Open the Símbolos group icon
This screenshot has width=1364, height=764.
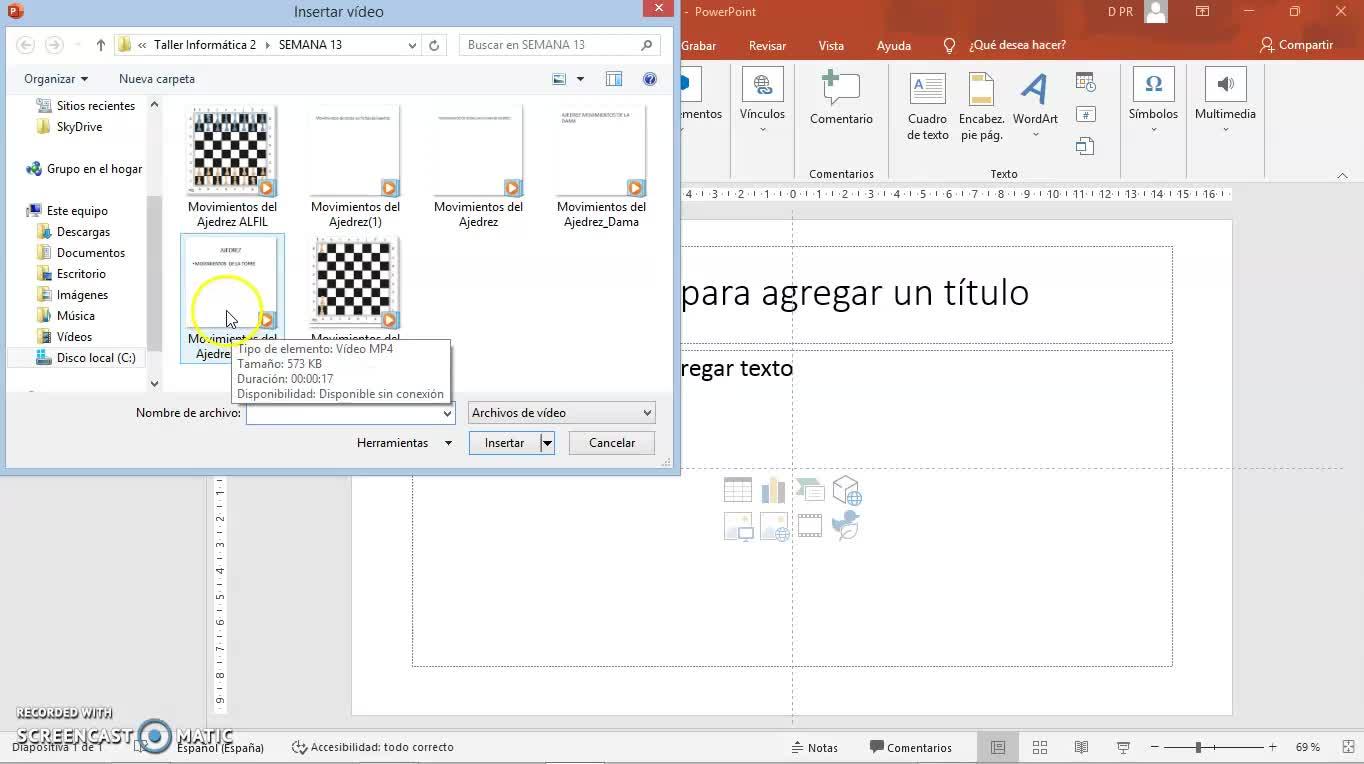[x=1153, y=86]
